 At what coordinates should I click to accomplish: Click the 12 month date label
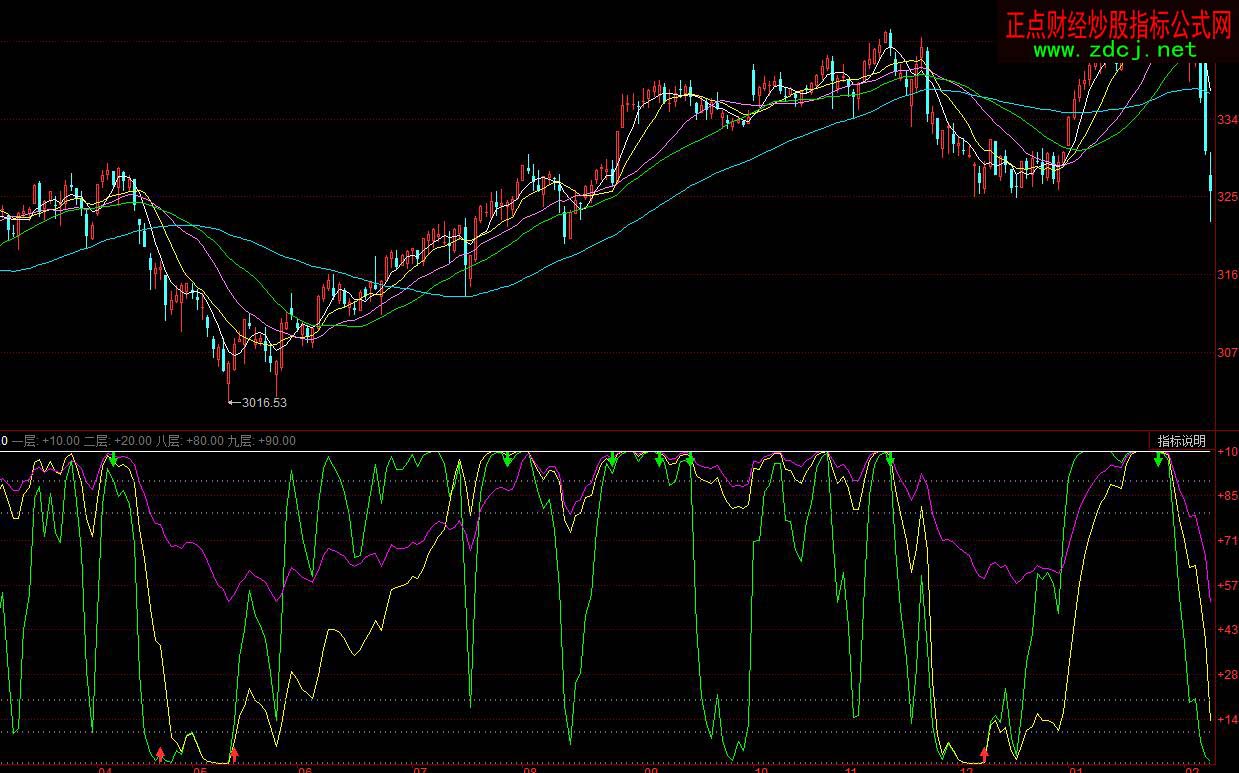[x=966, y=770]
